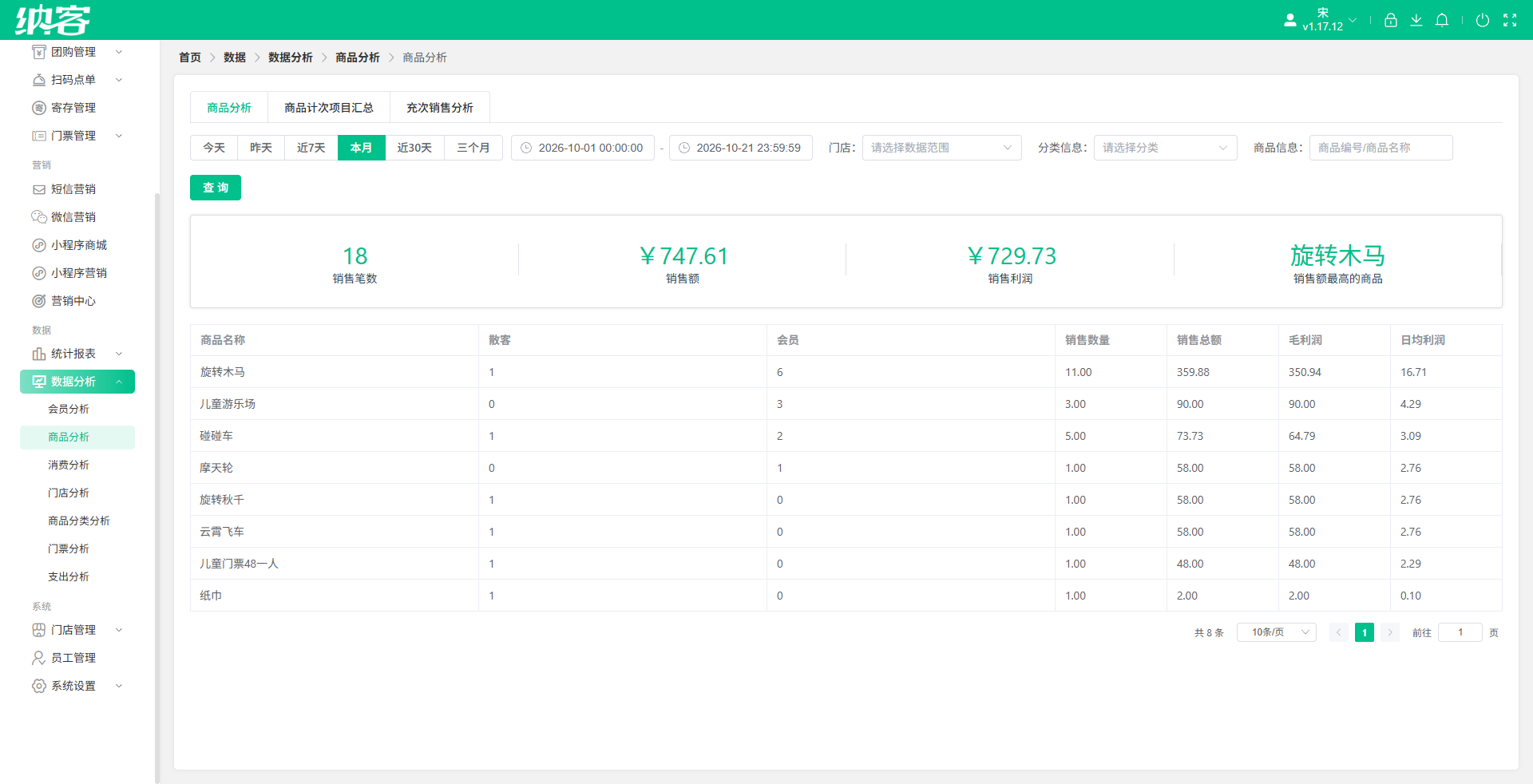1533x784 pixels.
Task: Click the download icon in top bar
Action: pyautogui.click(x=1416, y=20)
